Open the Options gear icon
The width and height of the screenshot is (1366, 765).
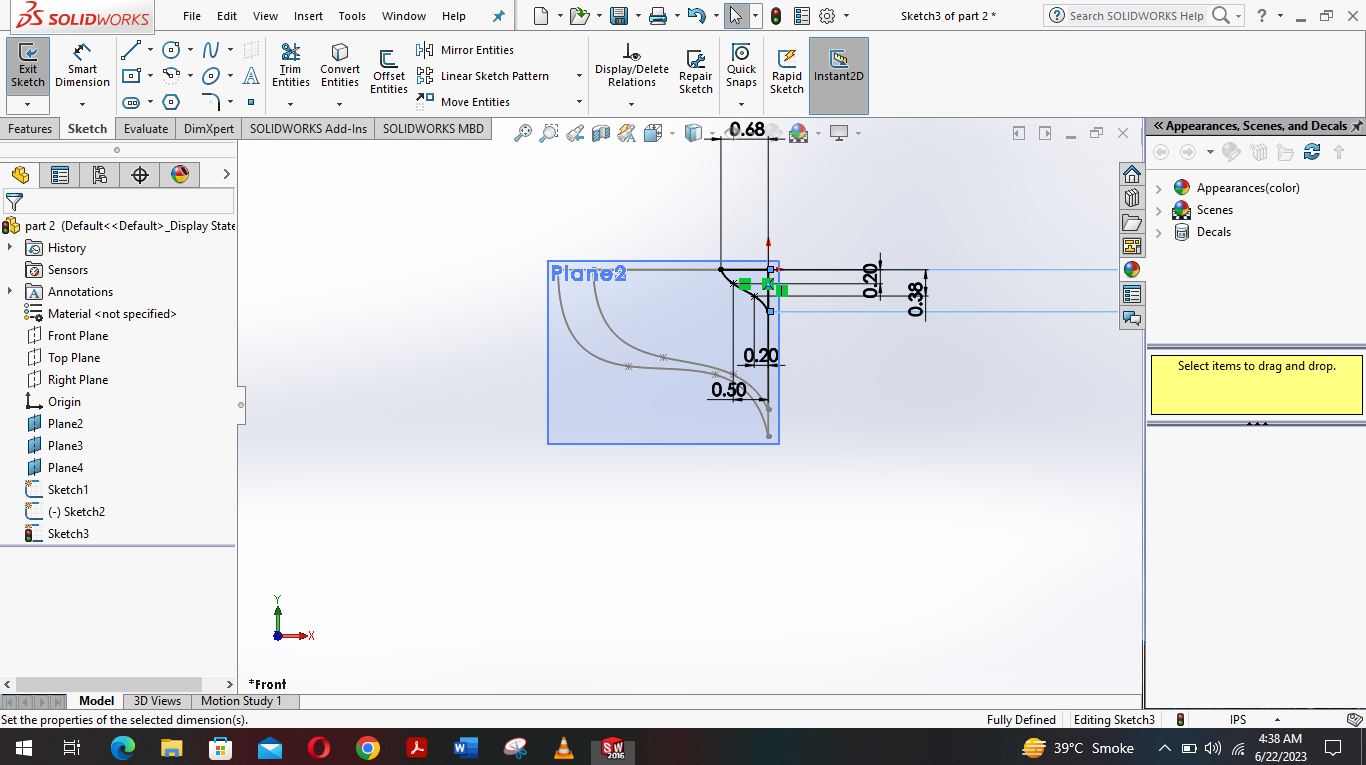[x=827, y=16]
